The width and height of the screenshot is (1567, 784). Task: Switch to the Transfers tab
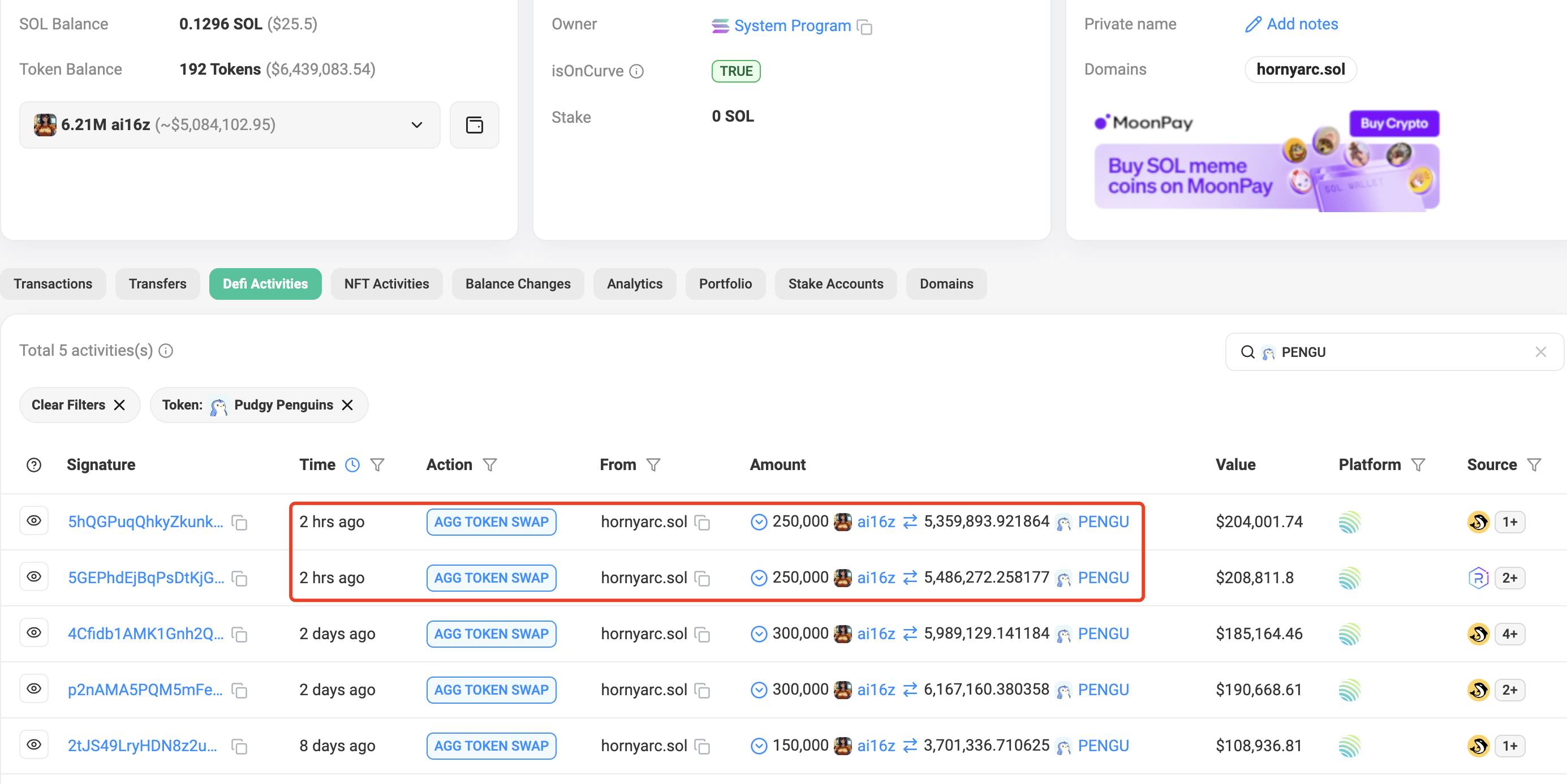click(x=158, y=283)
